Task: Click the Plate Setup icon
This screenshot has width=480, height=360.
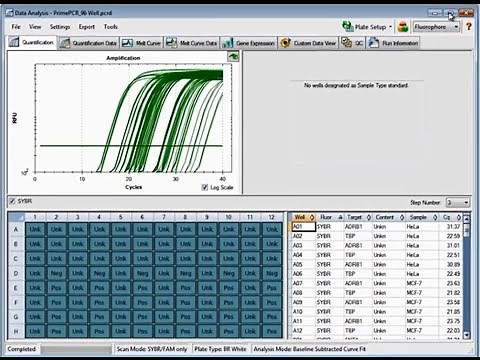Action: tap(348, 27)
